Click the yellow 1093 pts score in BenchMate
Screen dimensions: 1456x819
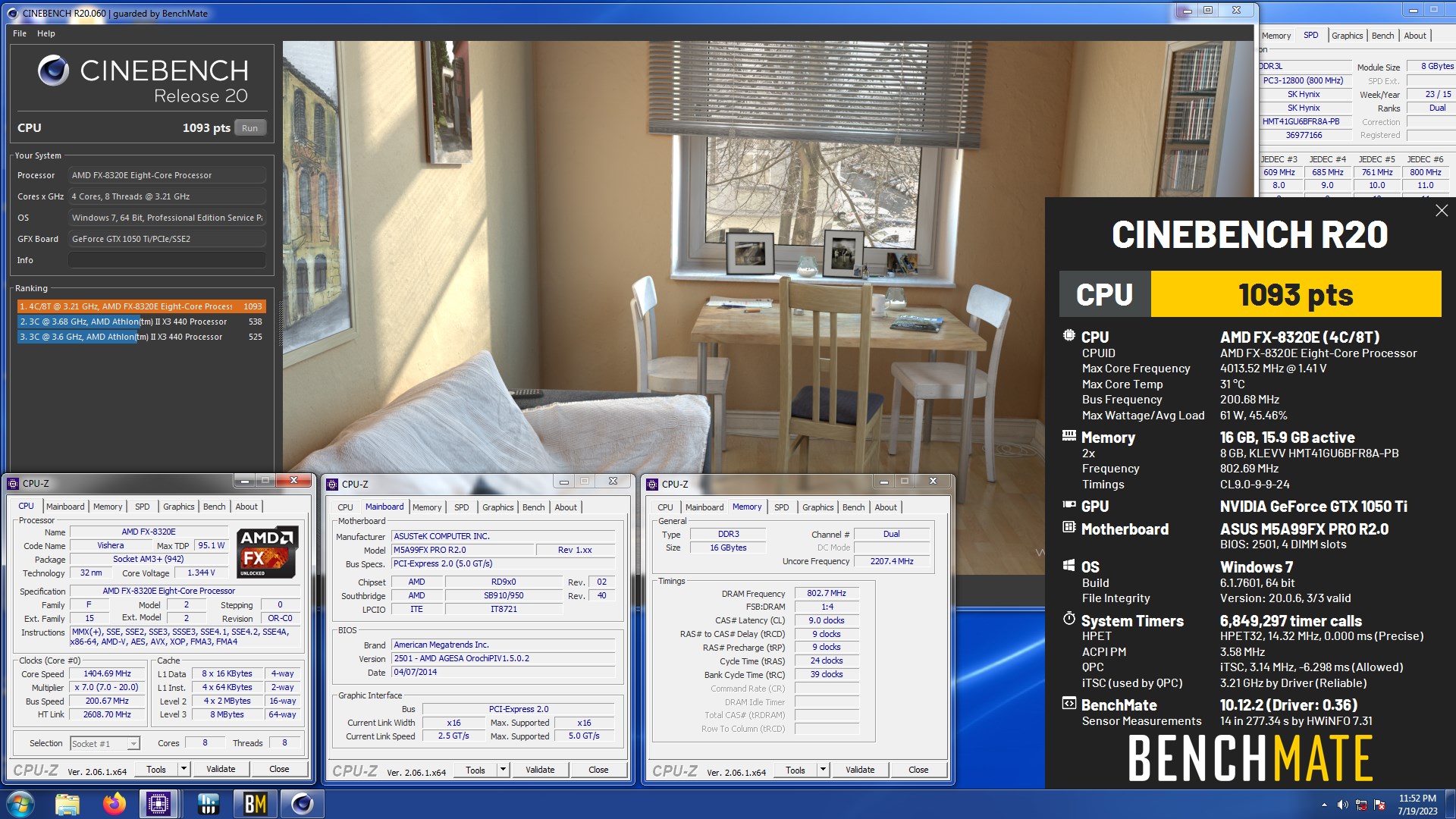pos(1296,294)
